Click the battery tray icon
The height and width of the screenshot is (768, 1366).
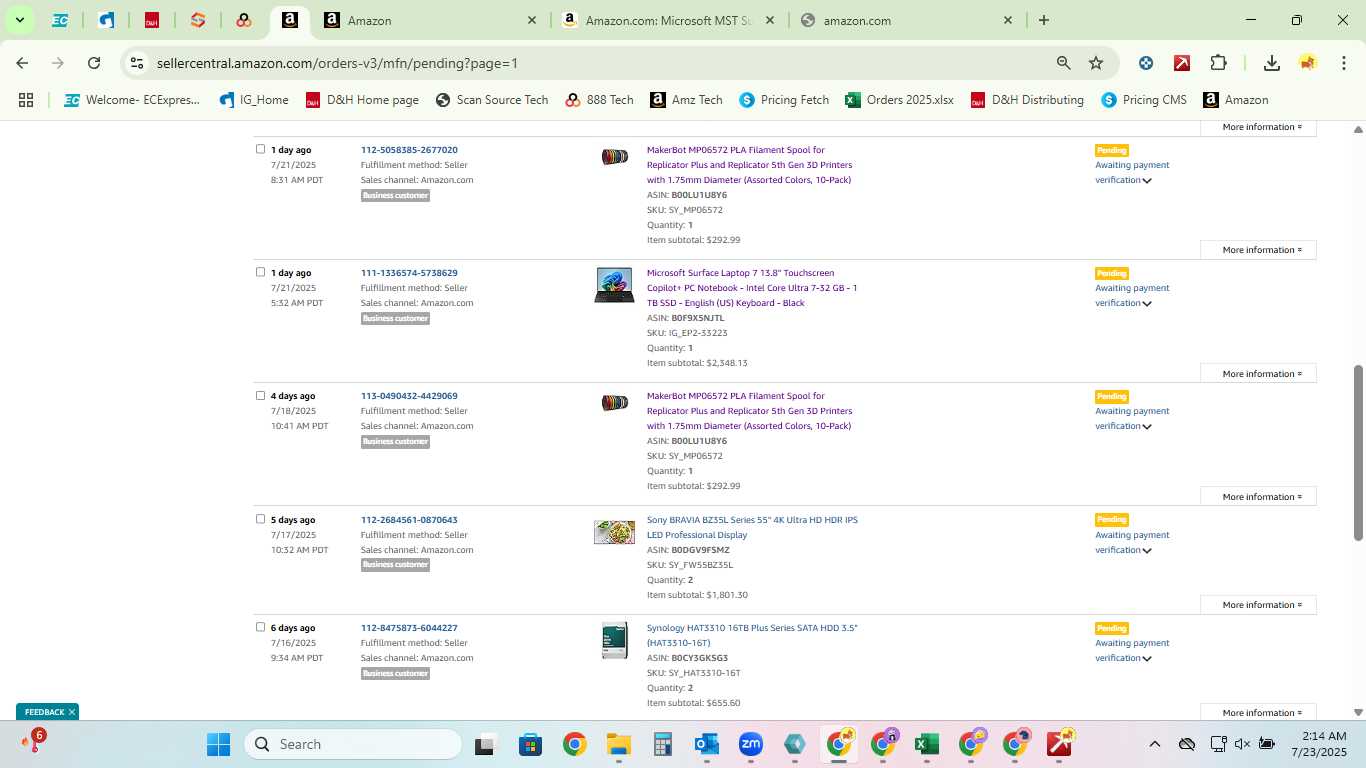[1266, 744]
